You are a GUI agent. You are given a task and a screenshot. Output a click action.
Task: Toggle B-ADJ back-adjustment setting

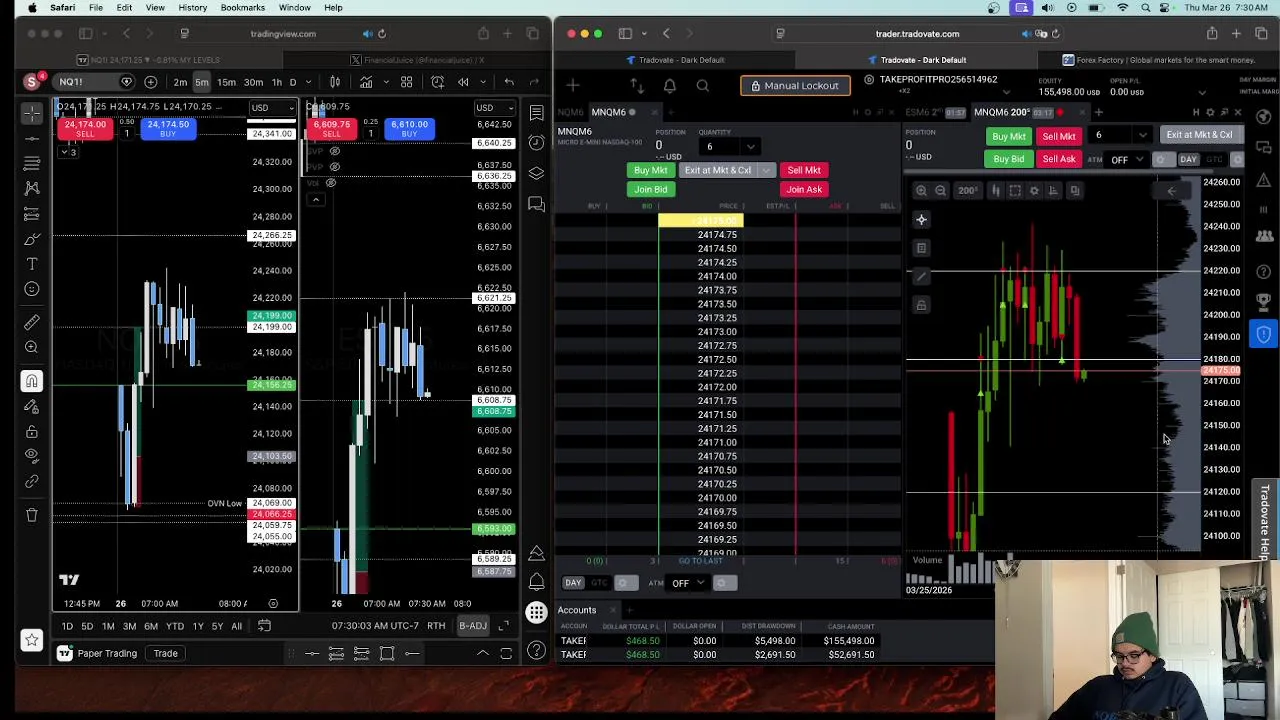click(x=472, y=626)
